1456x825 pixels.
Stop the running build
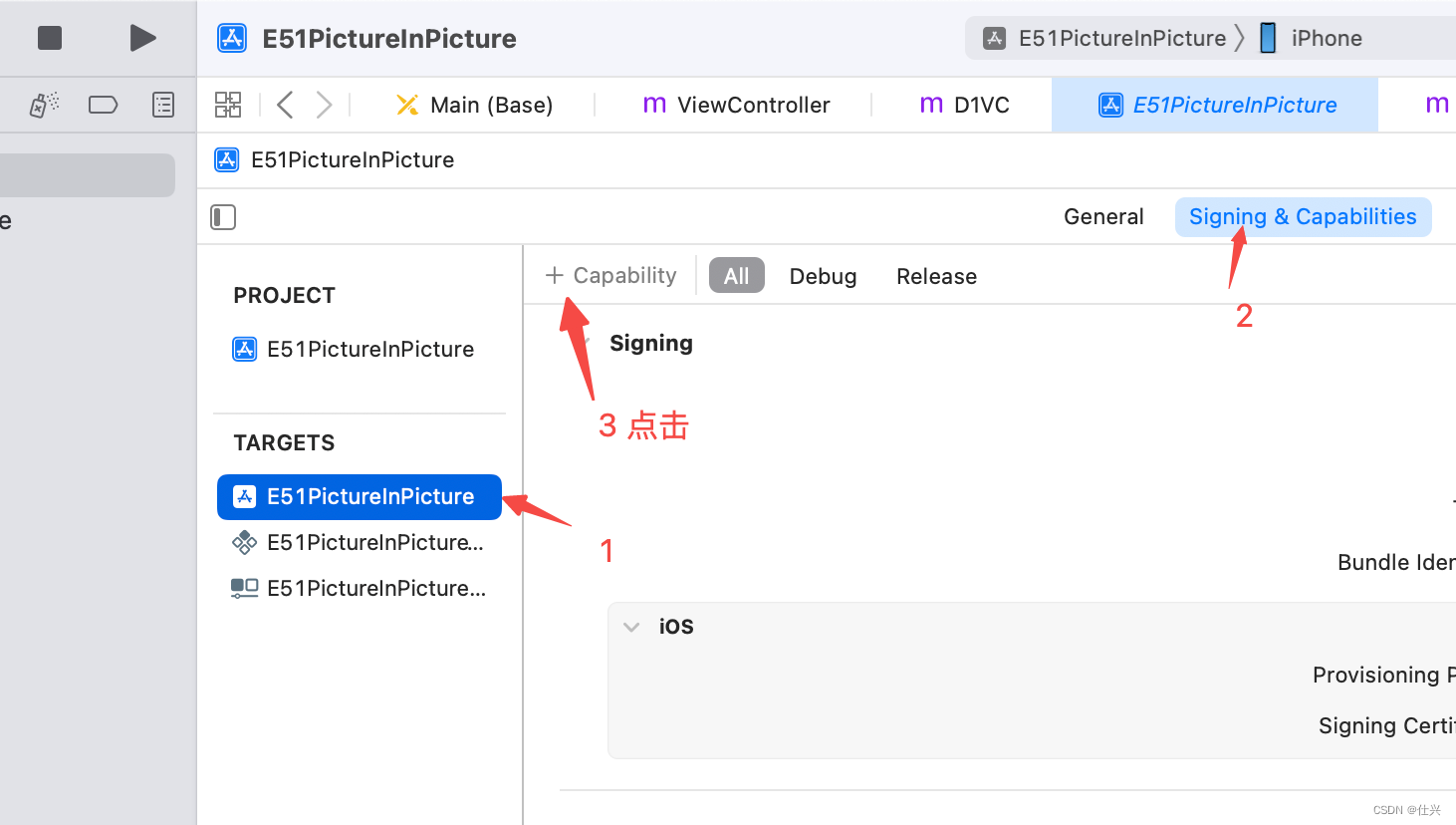(50, 38)
